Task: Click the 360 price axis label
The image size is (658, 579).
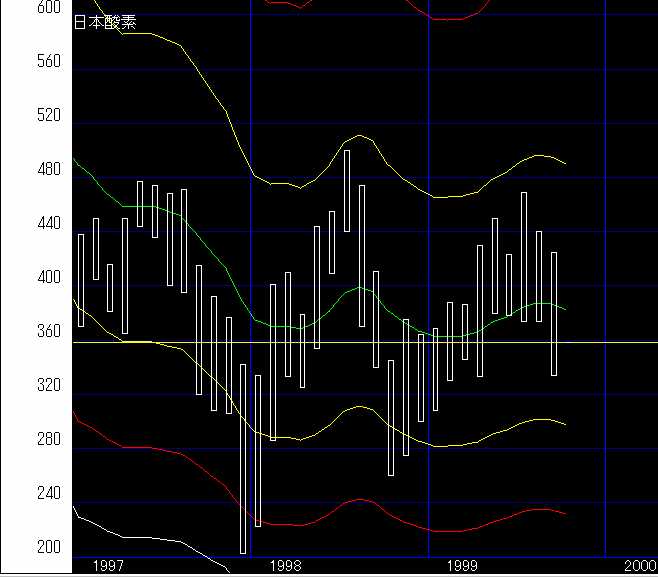Action: click(48, 332)
